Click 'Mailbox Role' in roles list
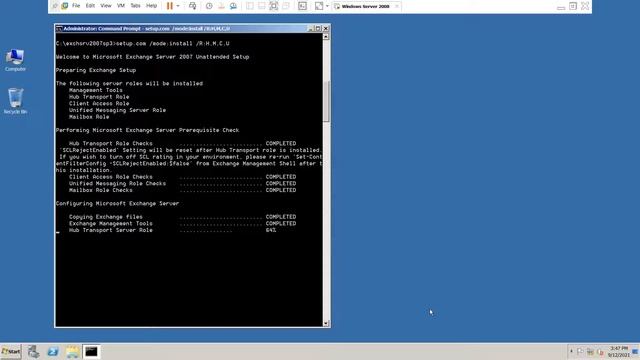This screenshot has width=640, height=360. click(89, 117)
